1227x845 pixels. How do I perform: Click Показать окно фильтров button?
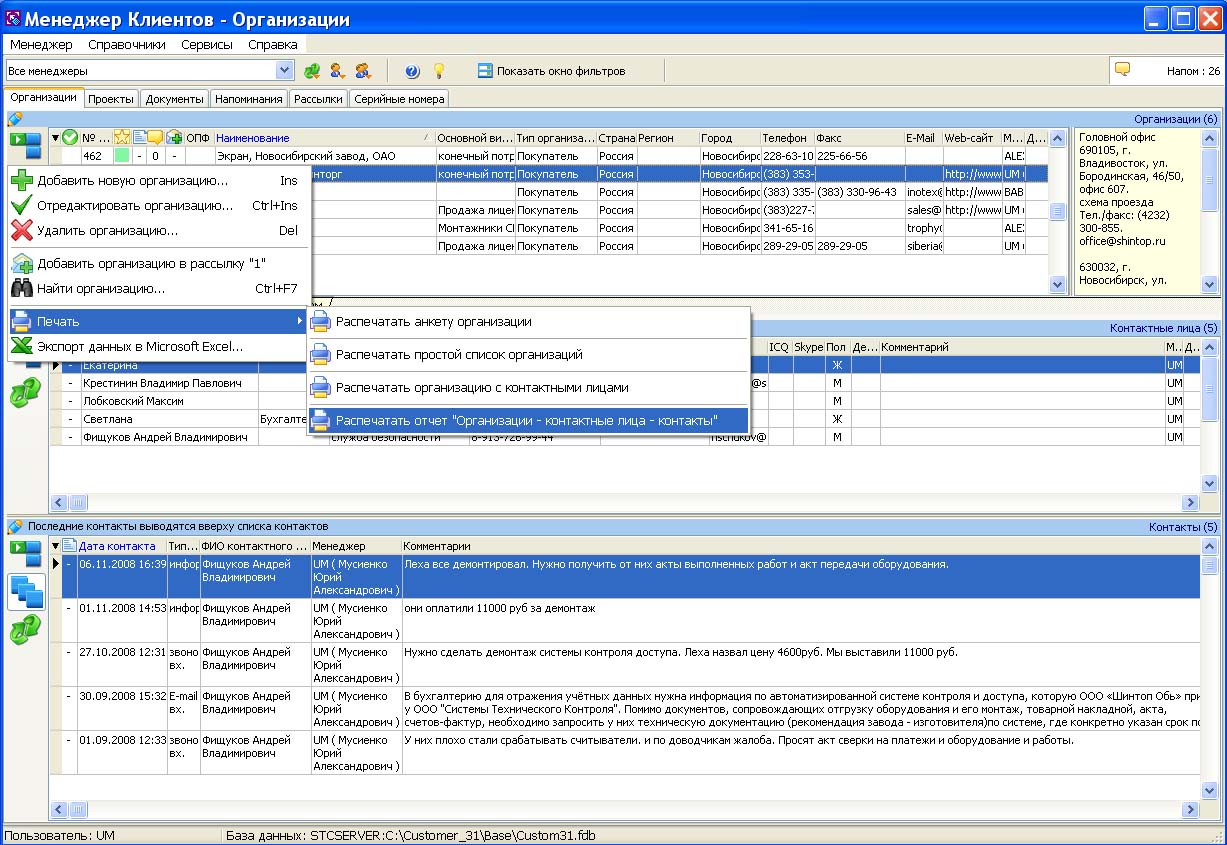click(551, 71)
